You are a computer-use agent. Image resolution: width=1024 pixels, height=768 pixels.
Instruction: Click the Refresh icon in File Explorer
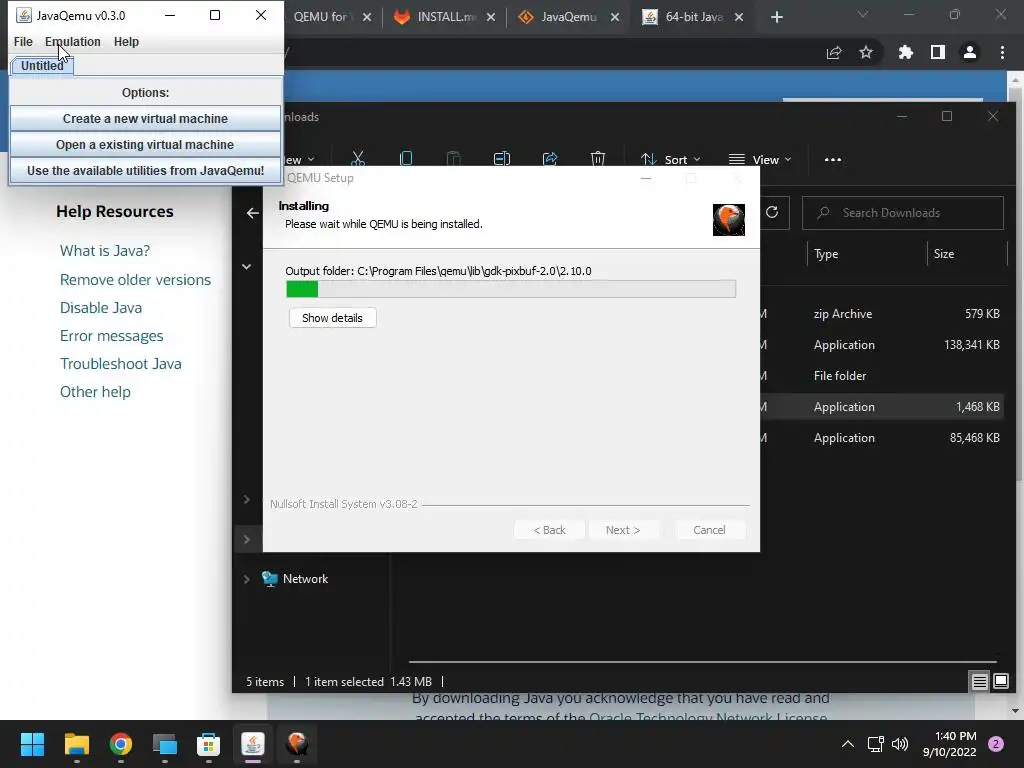[772, 212]
